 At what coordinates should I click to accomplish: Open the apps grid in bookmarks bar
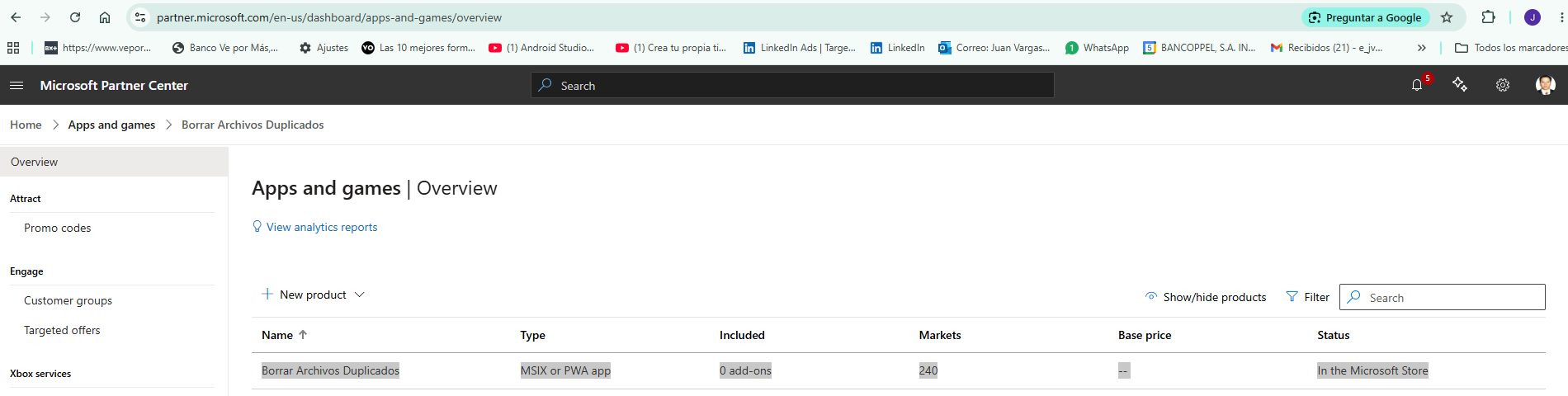[x=13, y=48]
